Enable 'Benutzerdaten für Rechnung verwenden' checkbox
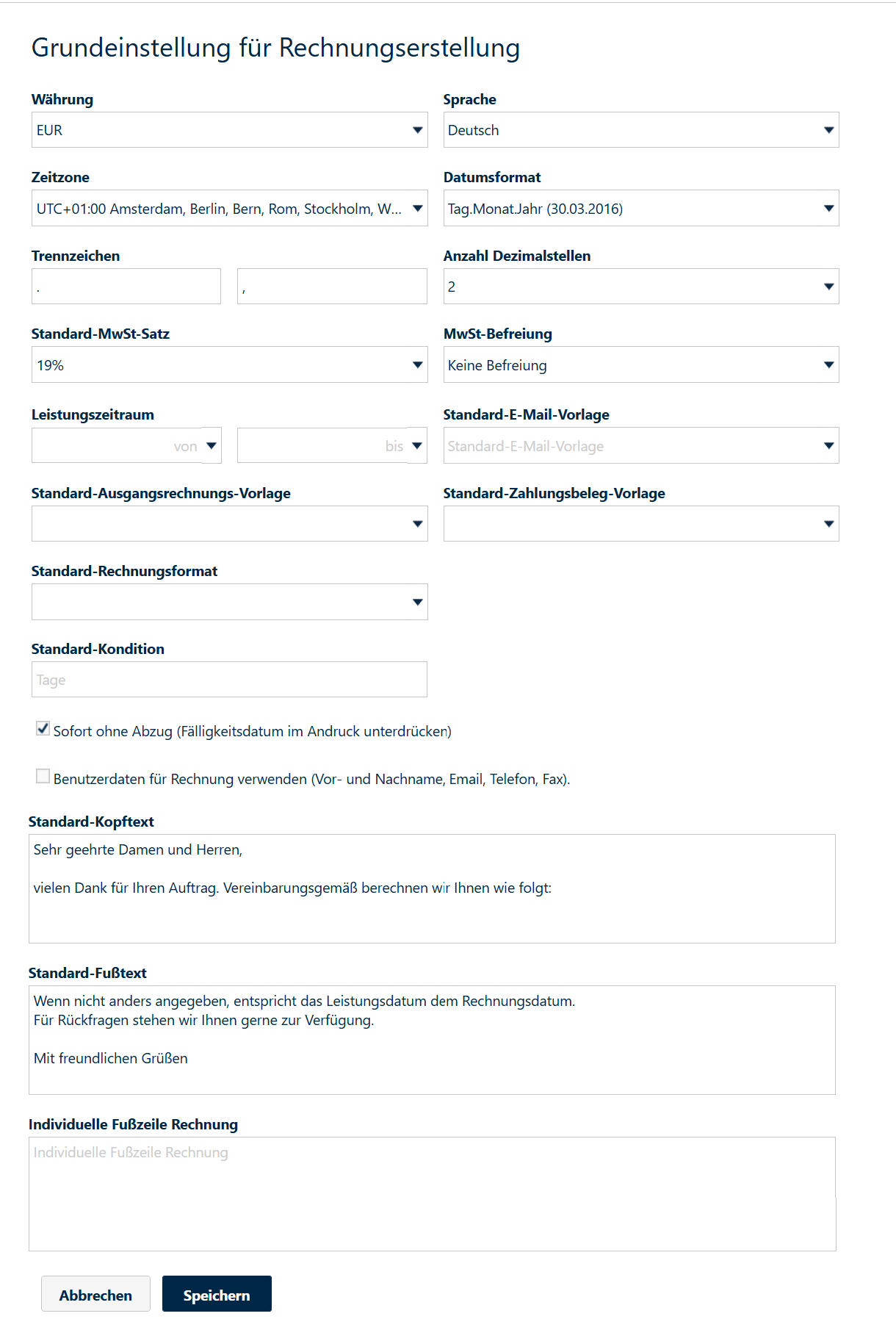This screenshot has width=896, height=1330. click(x=43, y=777)
